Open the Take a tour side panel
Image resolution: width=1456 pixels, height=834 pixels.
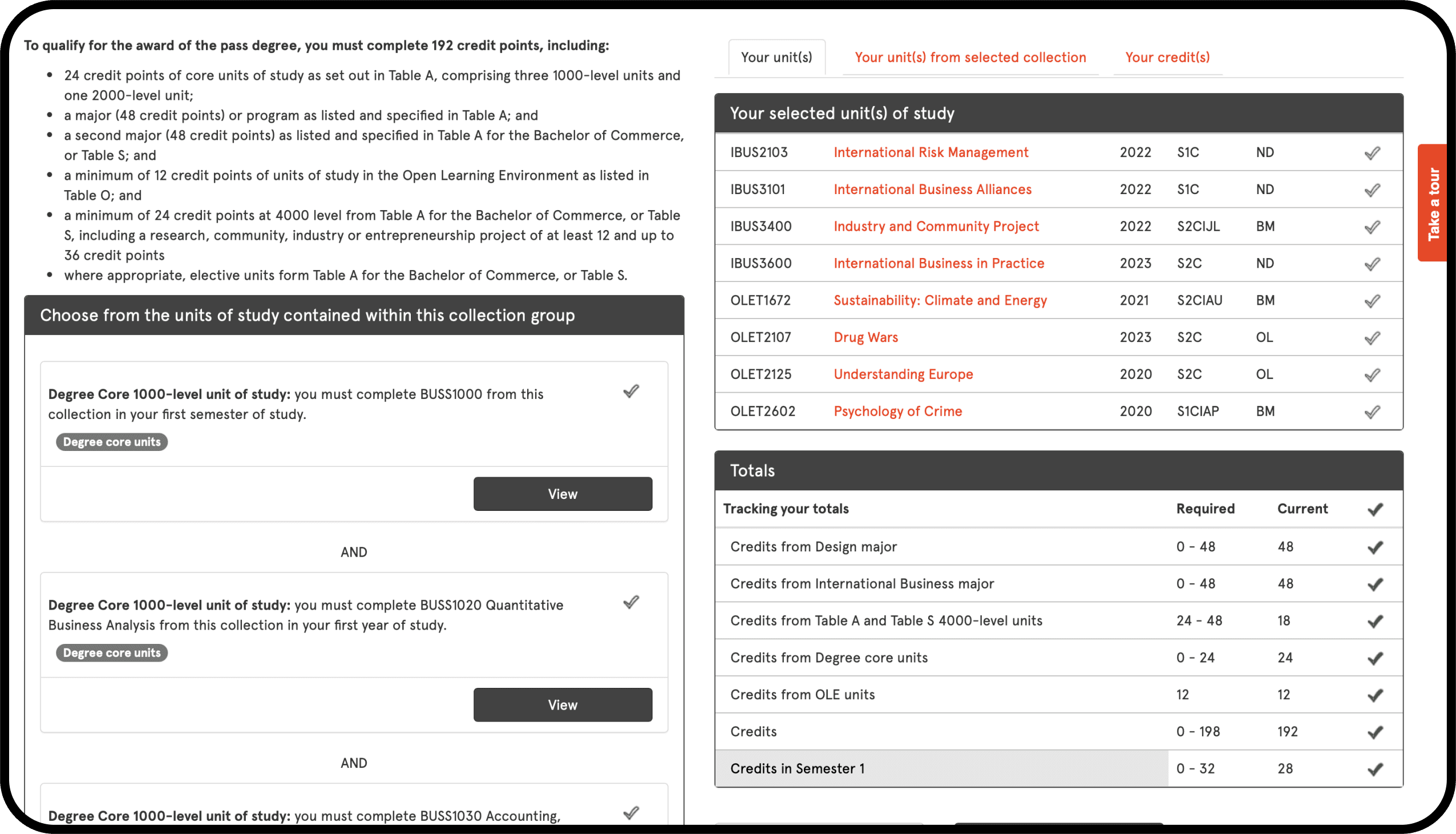coord(1434,203)
